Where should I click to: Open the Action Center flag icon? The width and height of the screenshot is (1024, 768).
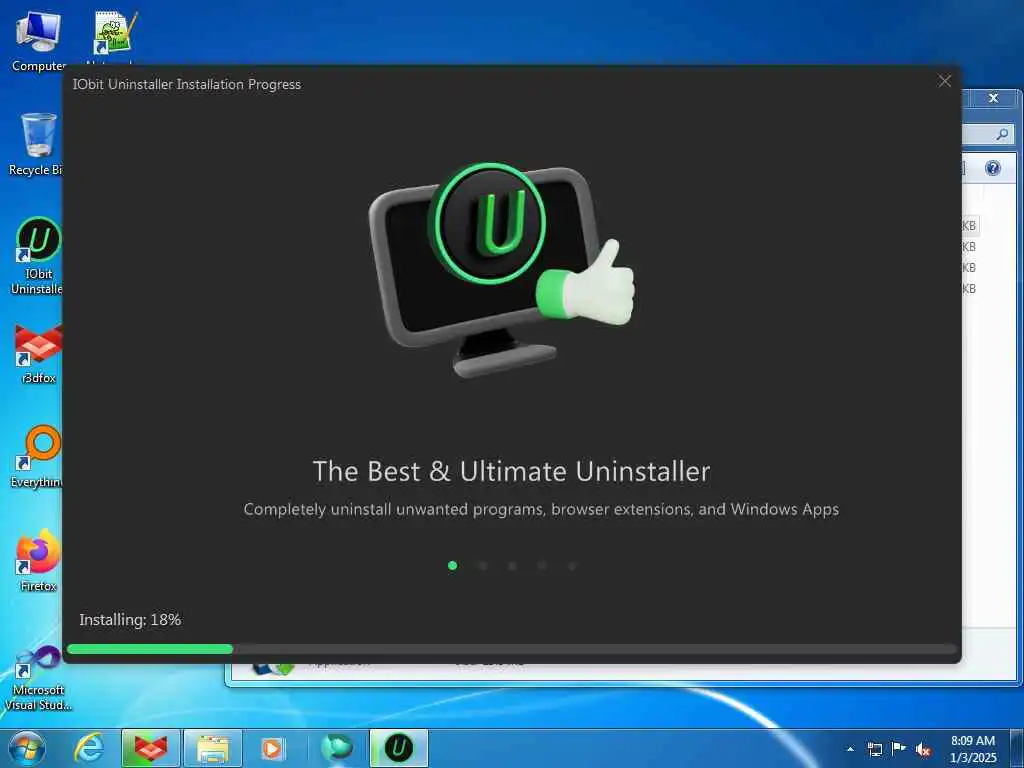tap(899, 749)
